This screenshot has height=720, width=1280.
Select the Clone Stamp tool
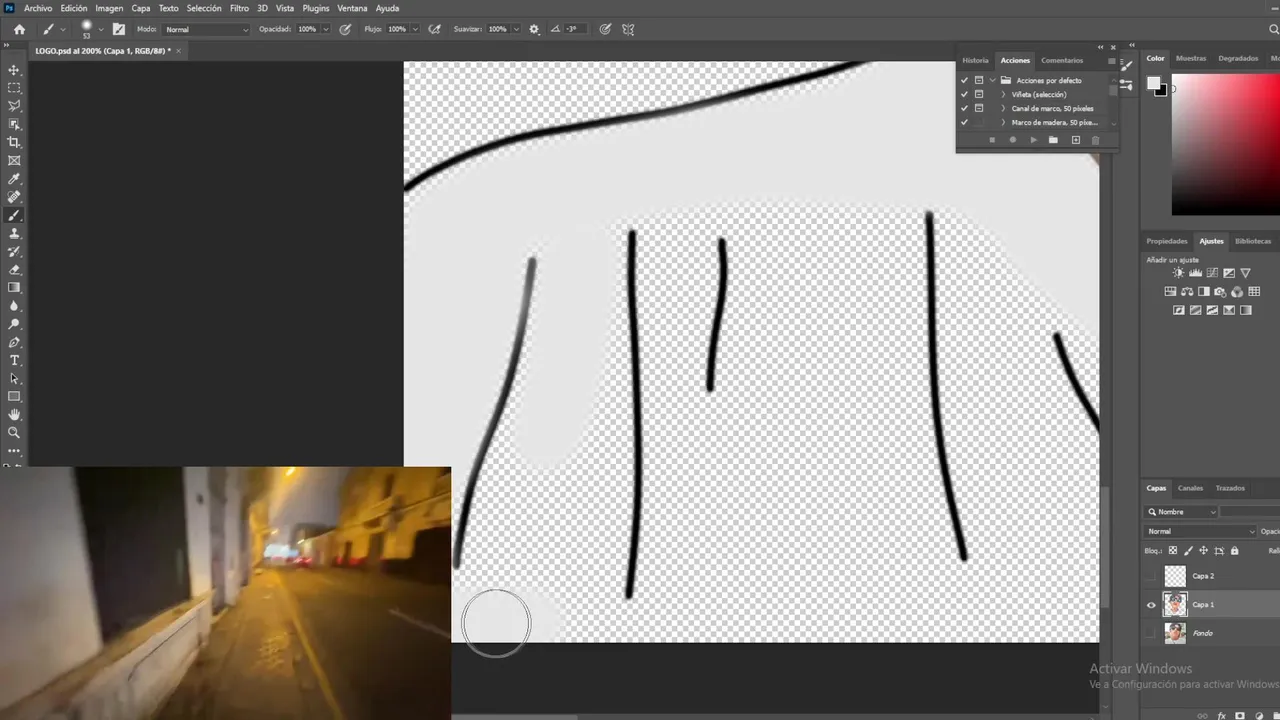click(14, 233)
